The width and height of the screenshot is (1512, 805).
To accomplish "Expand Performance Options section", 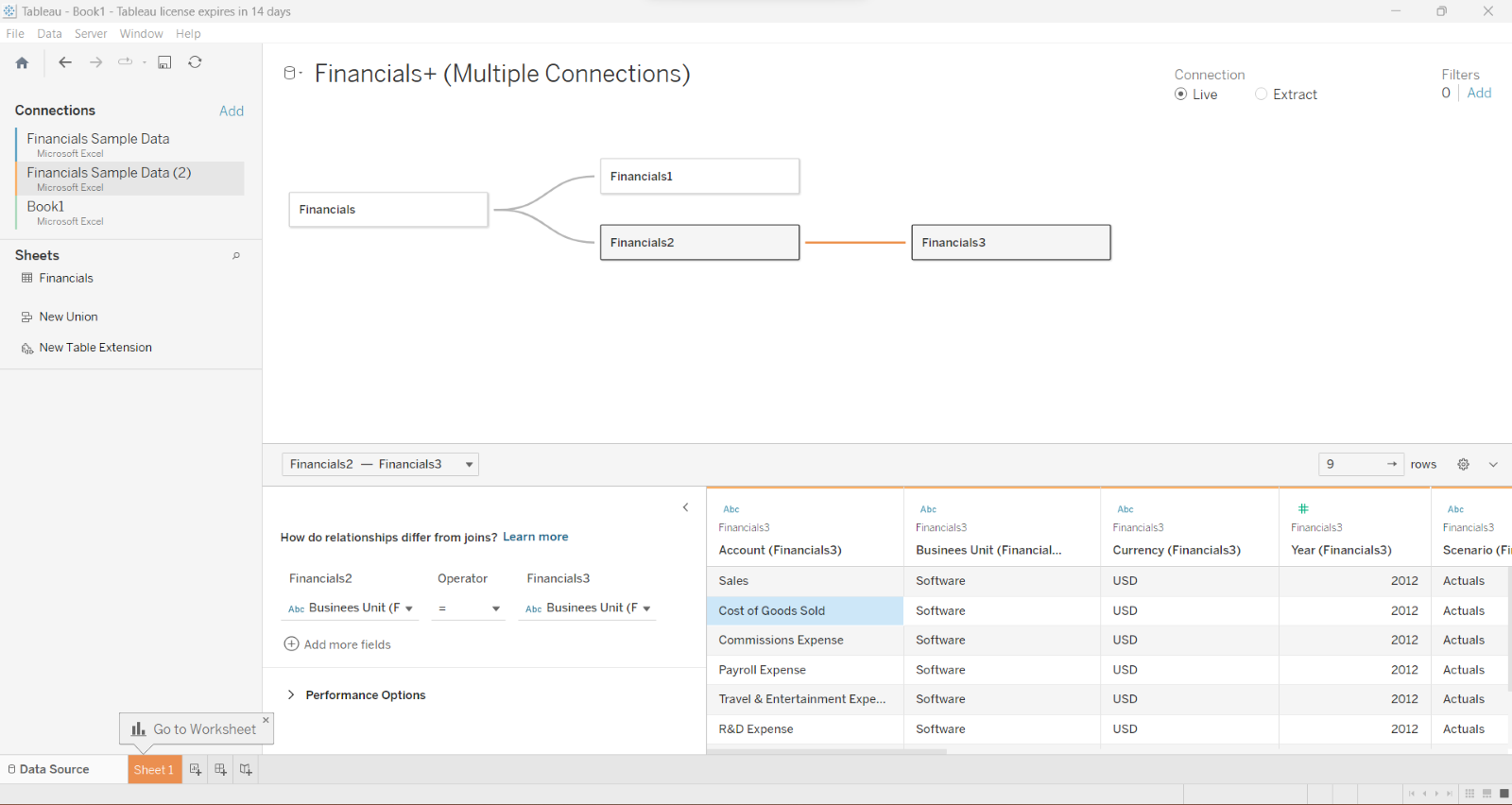I will (291, 694).
